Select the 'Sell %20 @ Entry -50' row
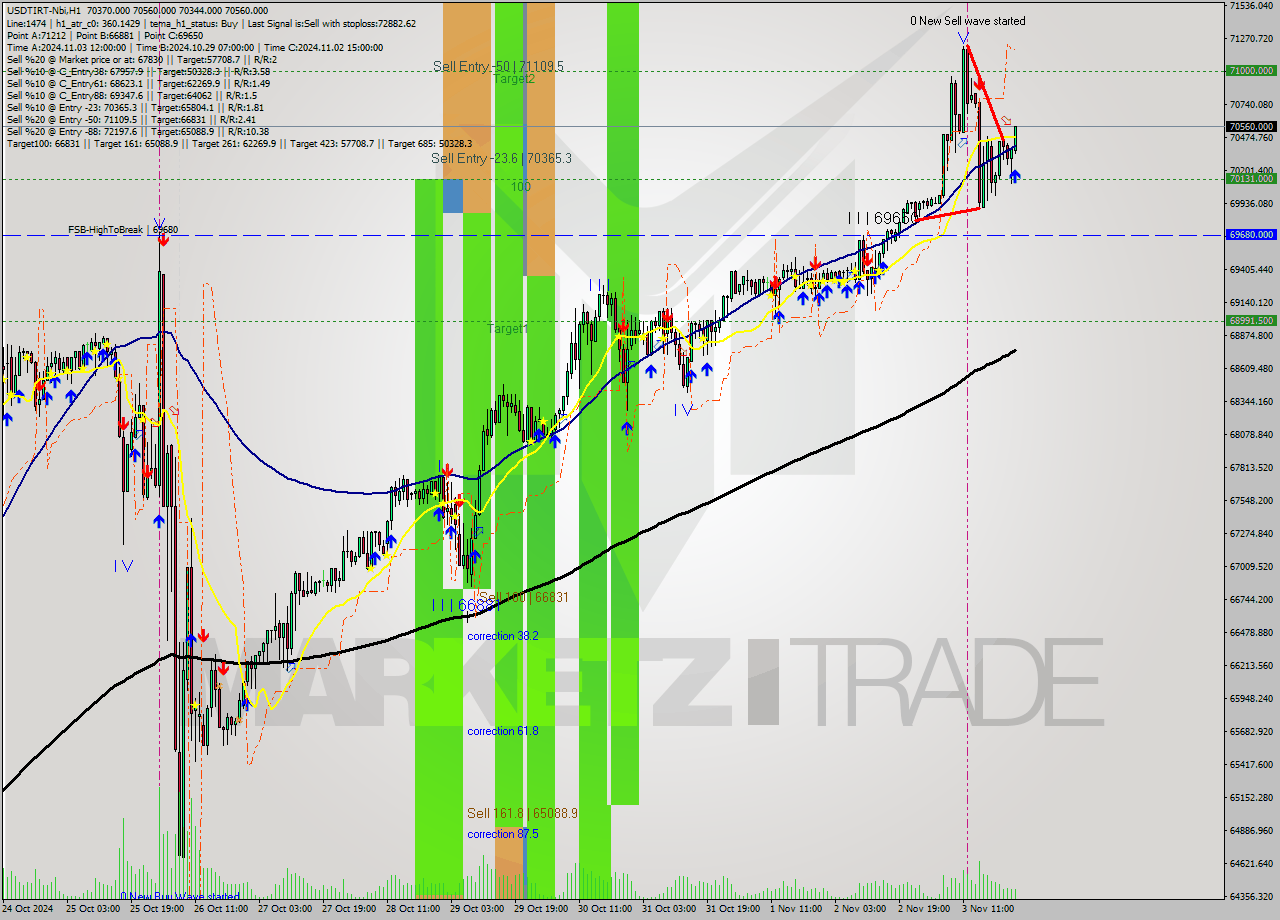The height and width of the screenshot is (920, 1280). (131, 119)
